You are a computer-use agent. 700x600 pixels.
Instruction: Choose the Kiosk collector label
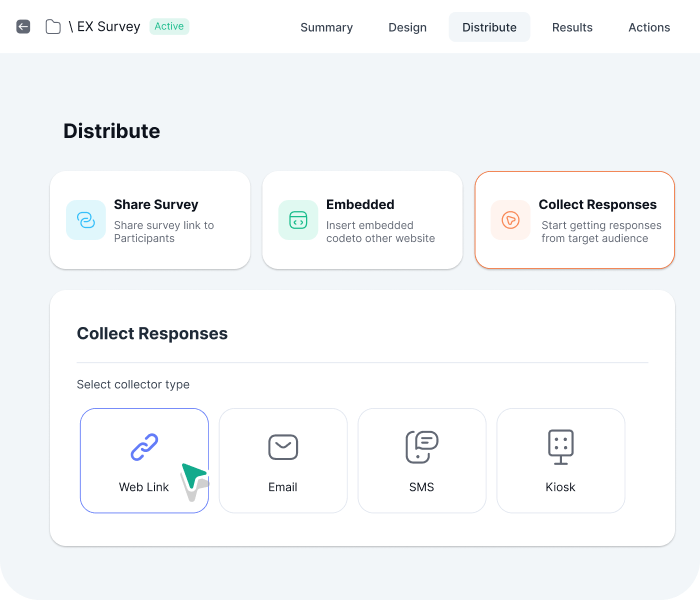(x=560, y=487)
